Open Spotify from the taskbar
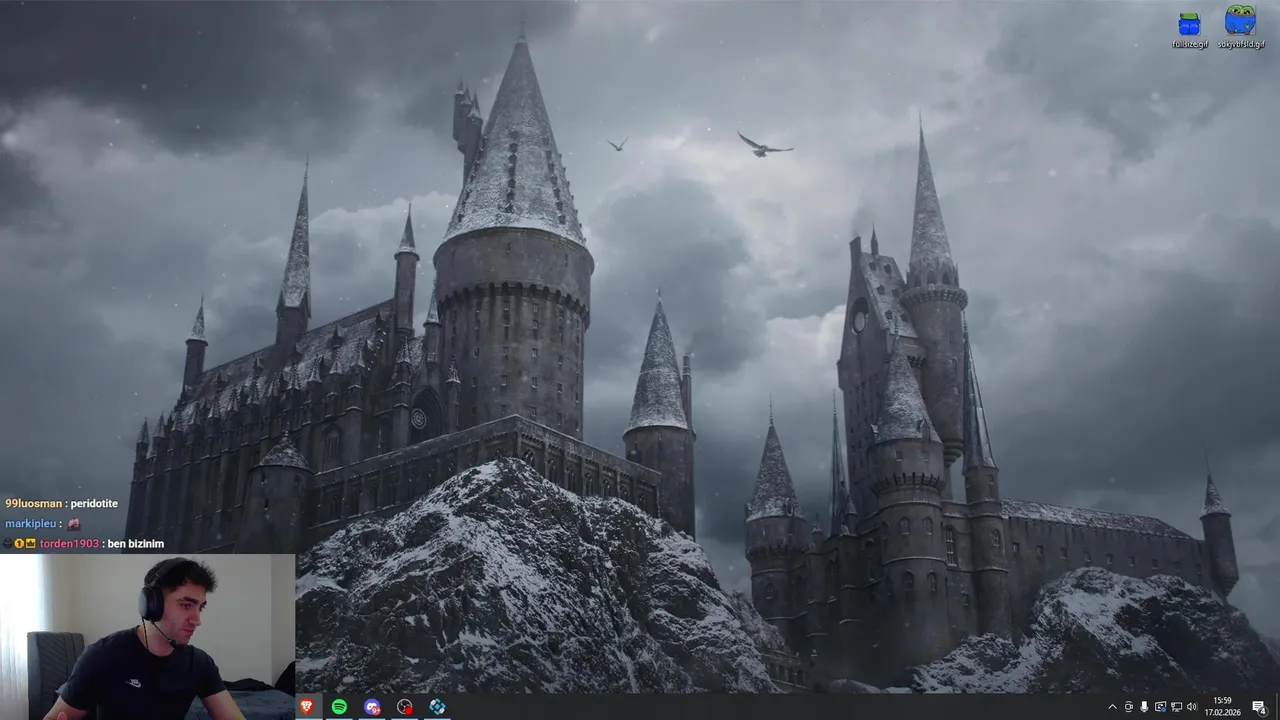The height and width of the screenshot is (720, 1280). pyautogui.click(x=339, y=707)
